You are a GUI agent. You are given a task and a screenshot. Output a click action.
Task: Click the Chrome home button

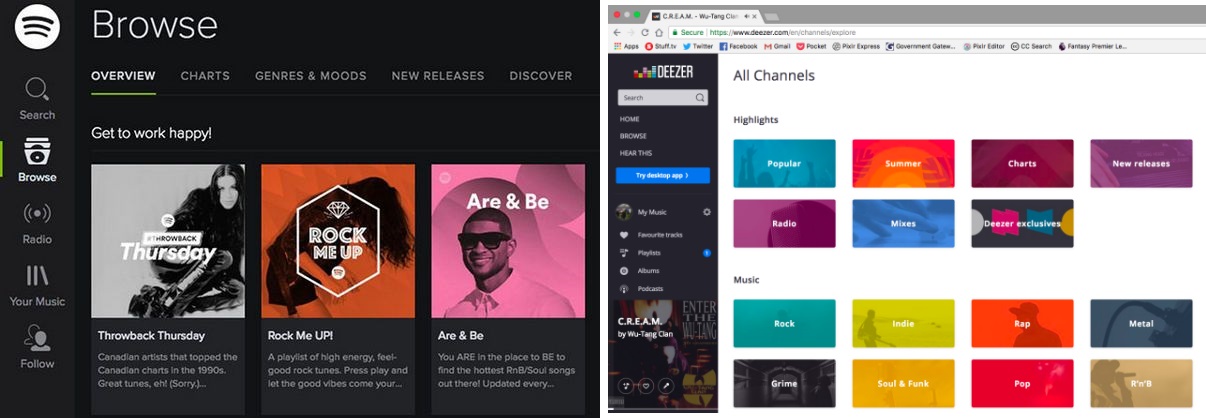coord(660,32)
